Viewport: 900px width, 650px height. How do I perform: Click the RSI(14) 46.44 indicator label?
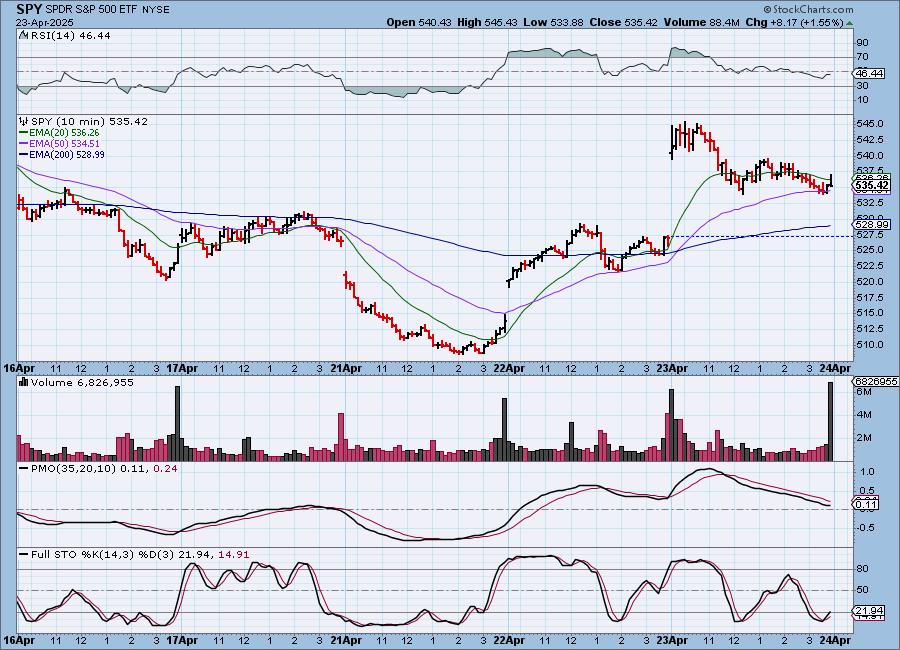70,35
